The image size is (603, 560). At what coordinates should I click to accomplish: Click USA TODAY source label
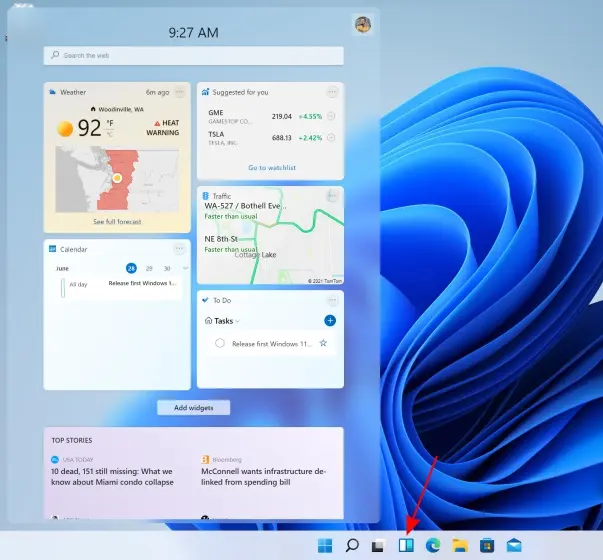(x=78, y=460)
